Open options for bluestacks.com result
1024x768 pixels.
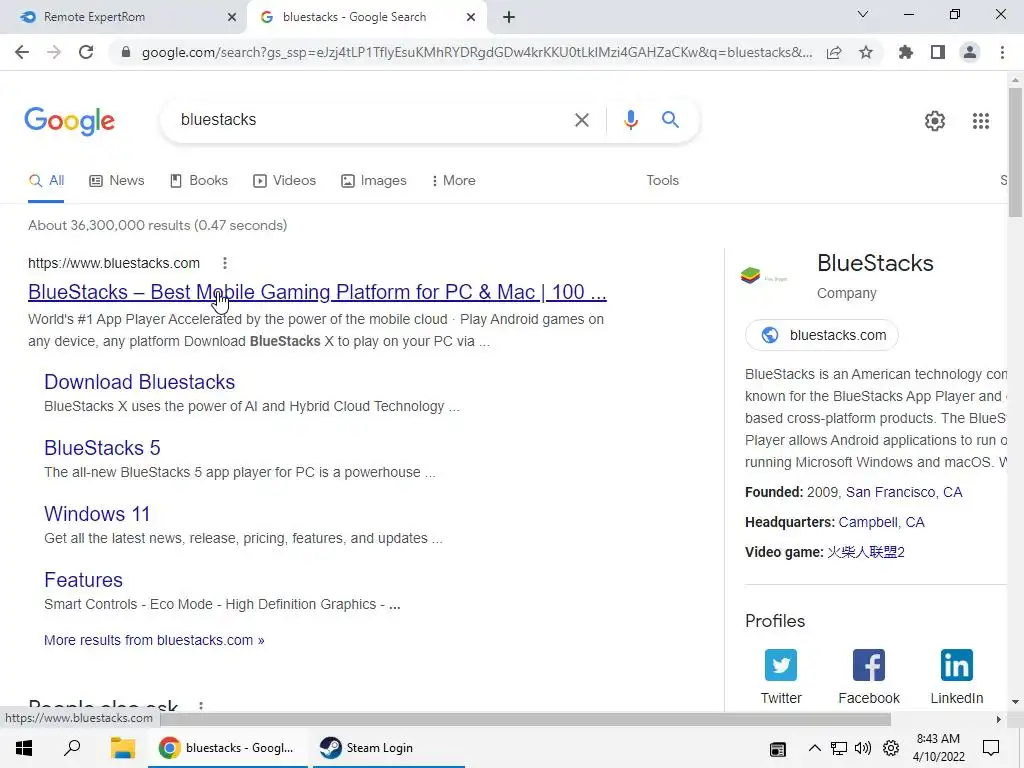pos(225,263)
